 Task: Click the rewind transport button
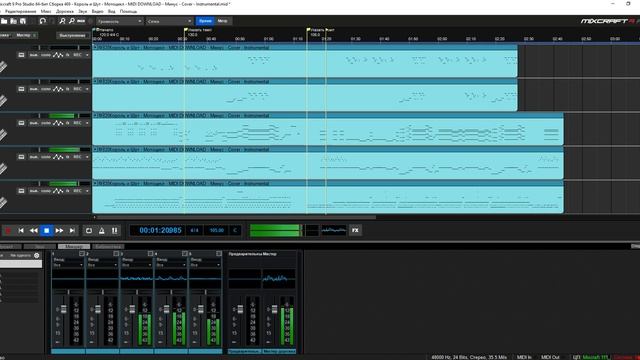33,231
